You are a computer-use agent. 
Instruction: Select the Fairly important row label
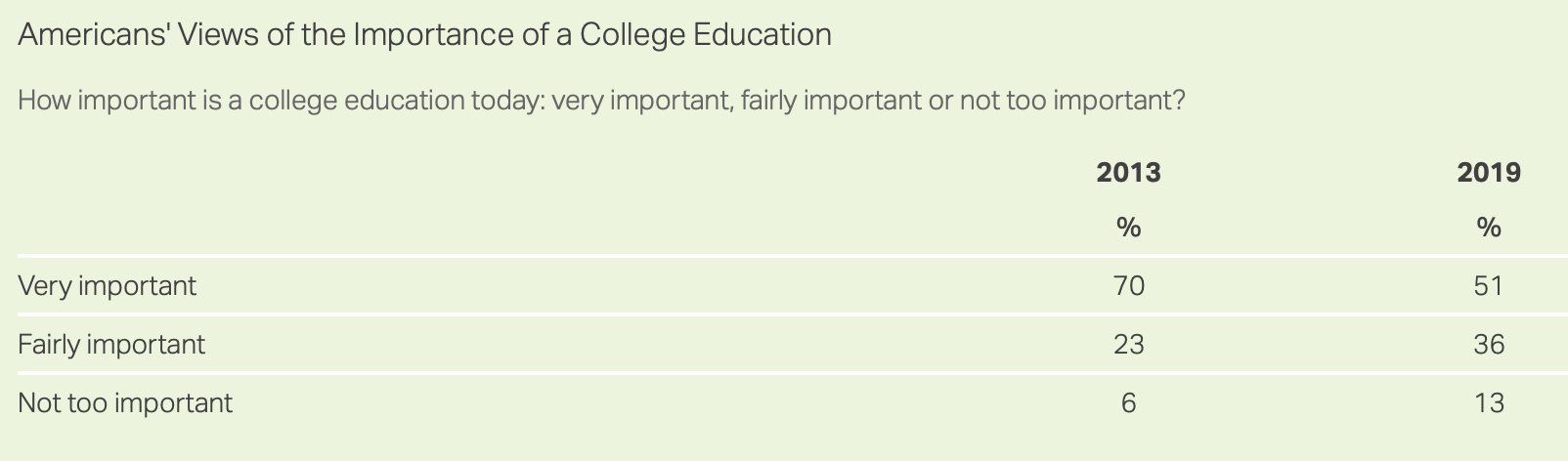(112, 345)
